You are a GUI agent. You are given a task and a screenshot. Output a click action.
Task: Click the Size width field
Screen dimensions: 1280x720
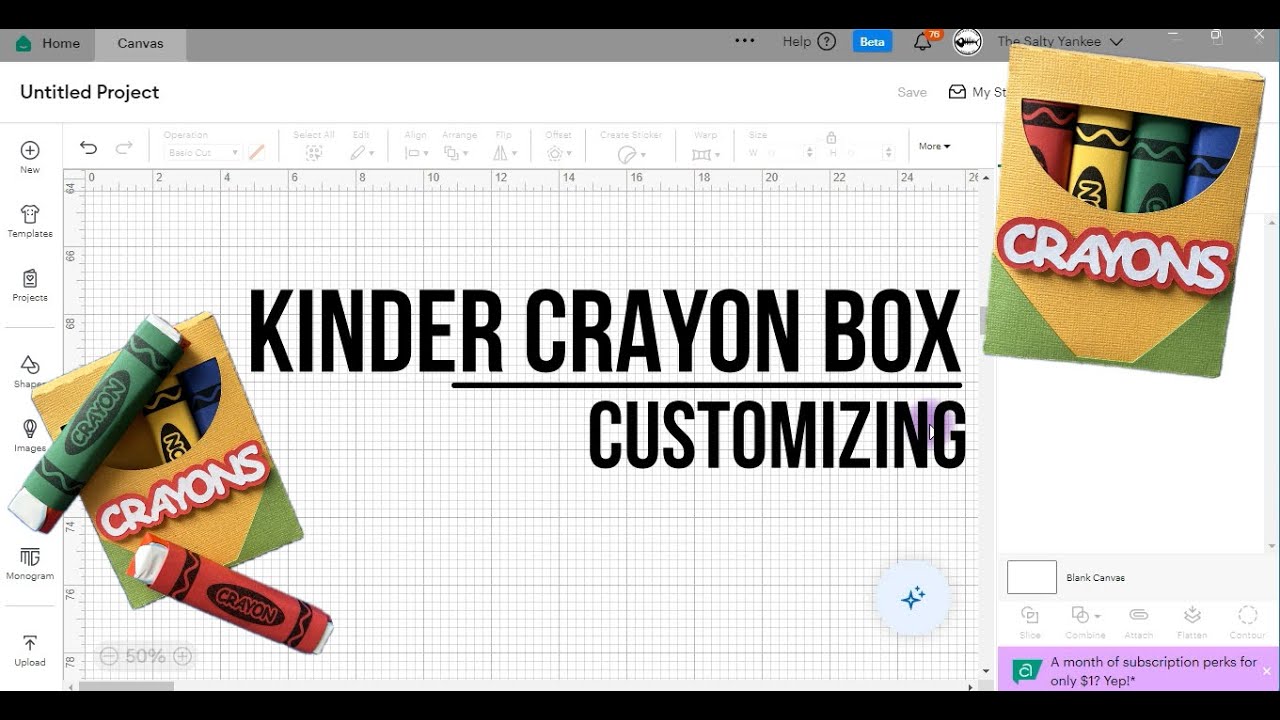click(x=781, y=153)
